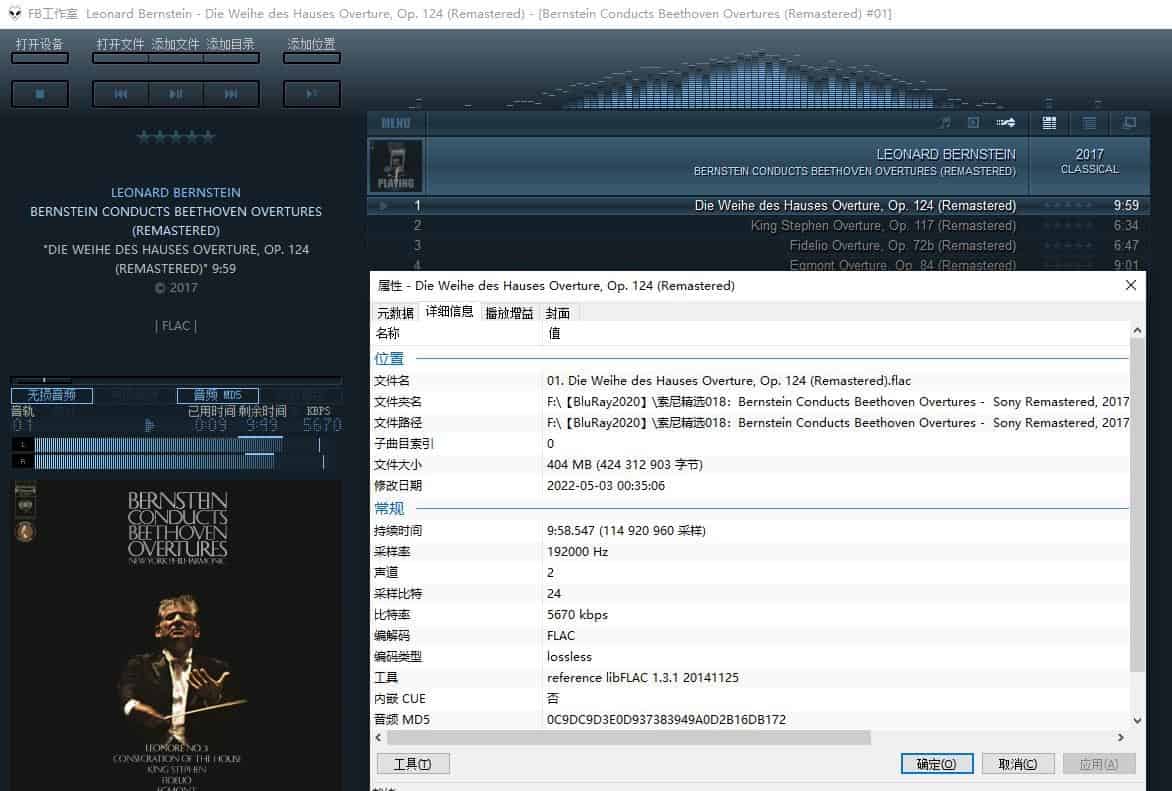Click the album cover art on the left panel
This screenshot has width=1172, height=791.
coord(176,635)
